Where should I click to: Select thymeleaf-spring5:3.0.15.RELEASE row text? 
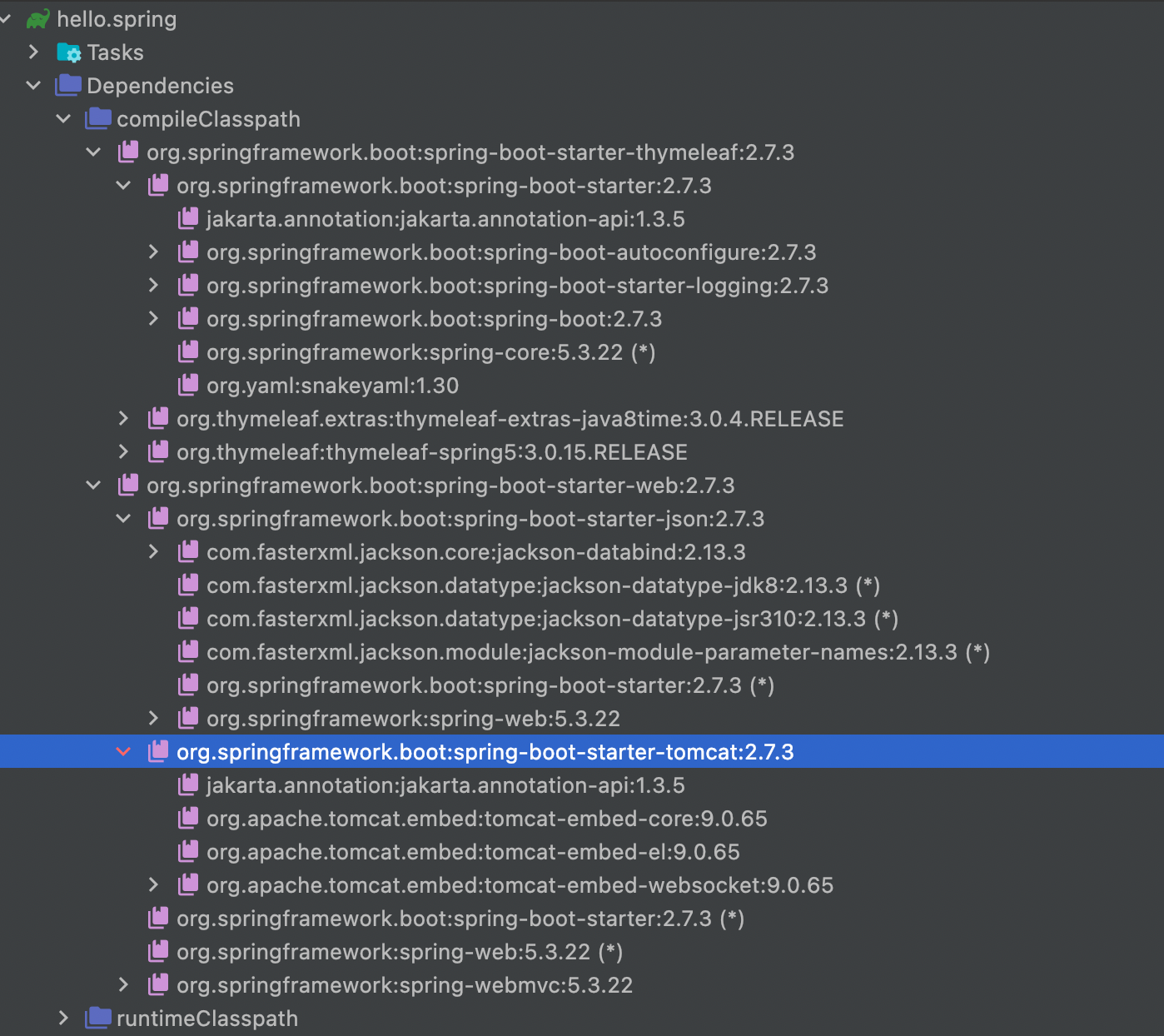pos(432,452)
